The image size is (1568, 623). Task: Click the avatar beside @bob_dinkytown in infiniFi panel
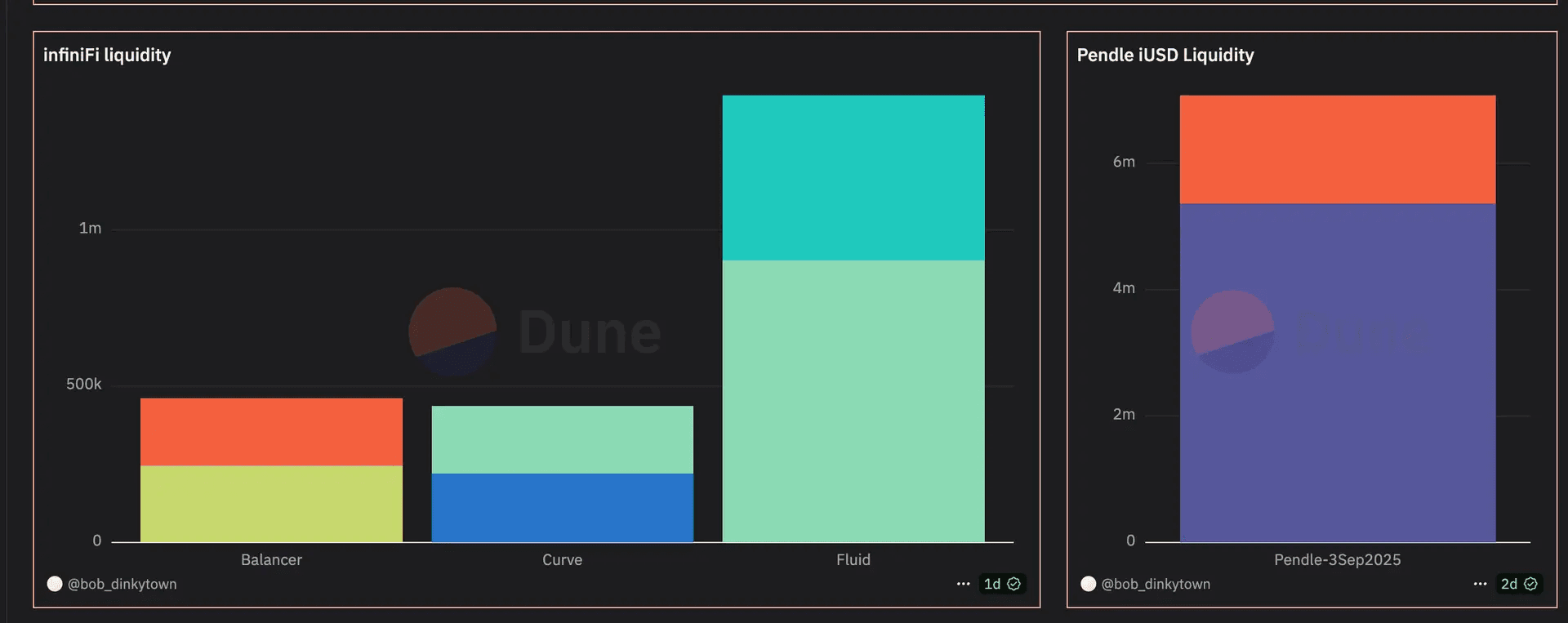(55, 584)
